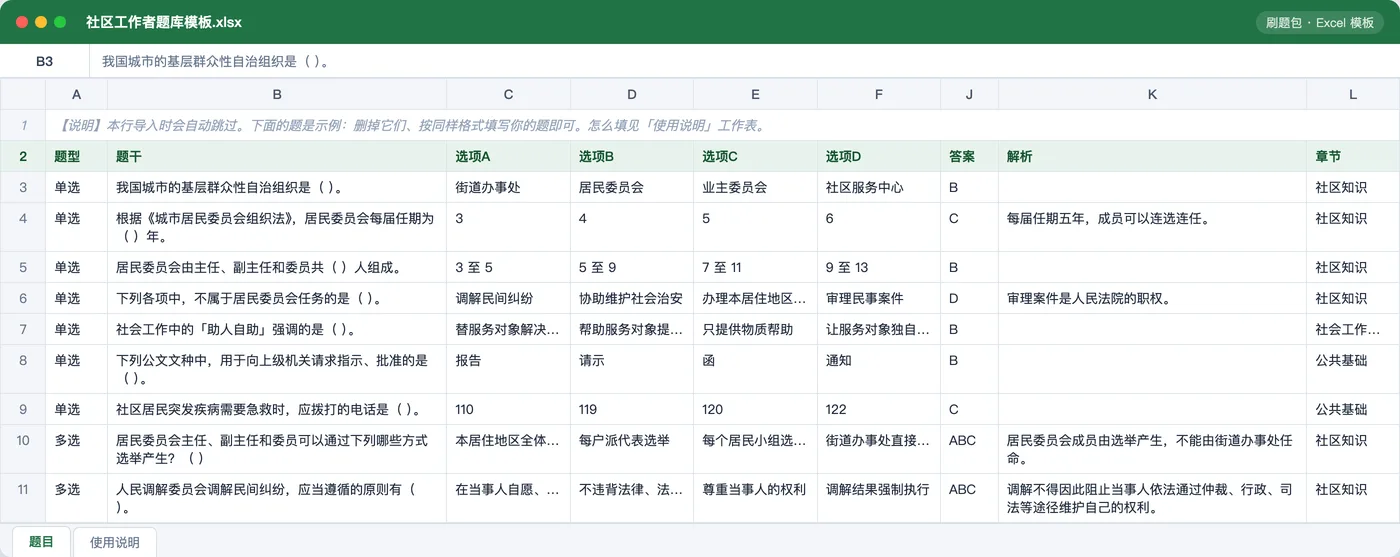This screenshot has width=1400, height=557.
Task: Click answer ABC in row 10
Action: point(969,449)
